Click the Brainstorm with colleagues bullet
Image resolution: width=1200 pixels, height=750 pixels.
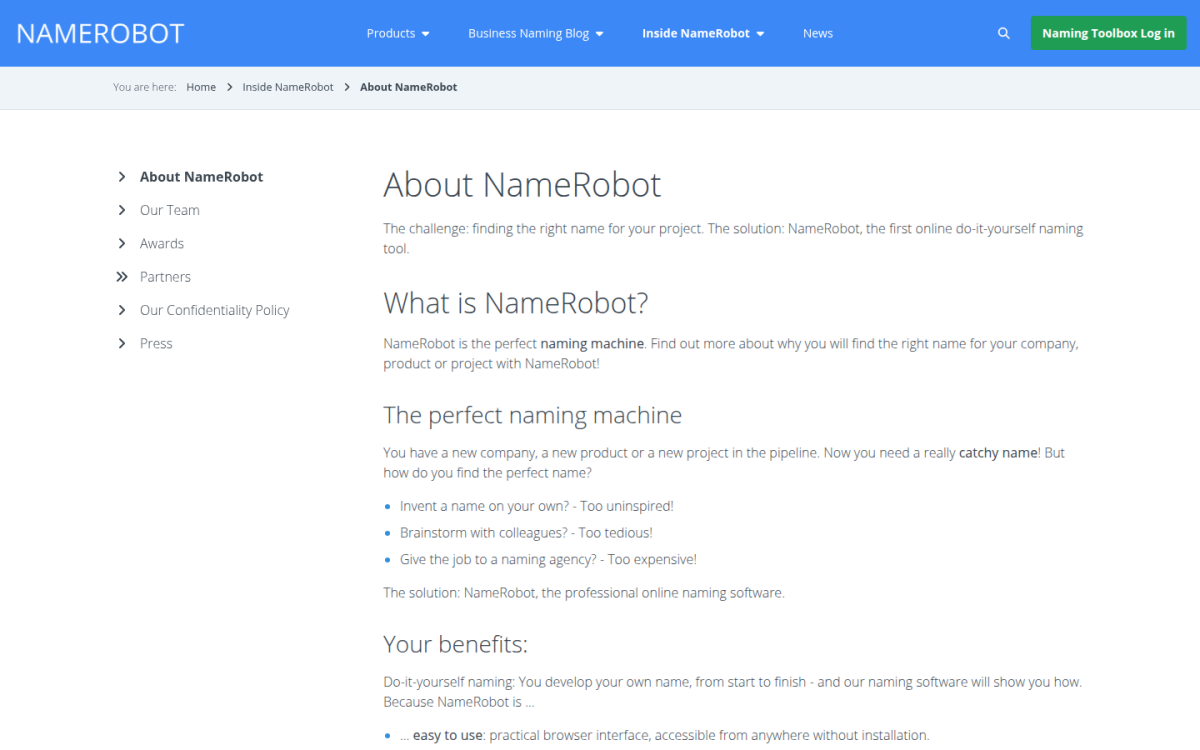(x=526, y=533)
